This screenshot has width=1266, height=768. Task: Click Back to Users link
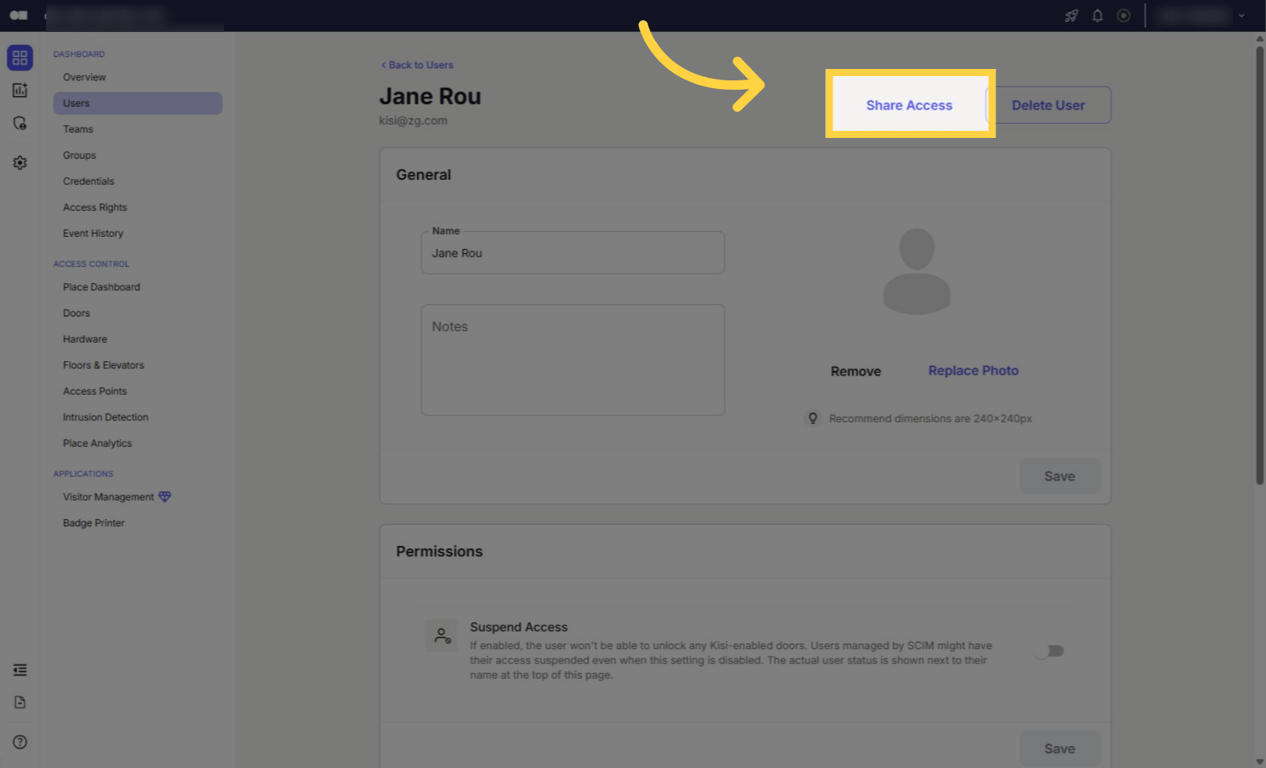(417, 64)
